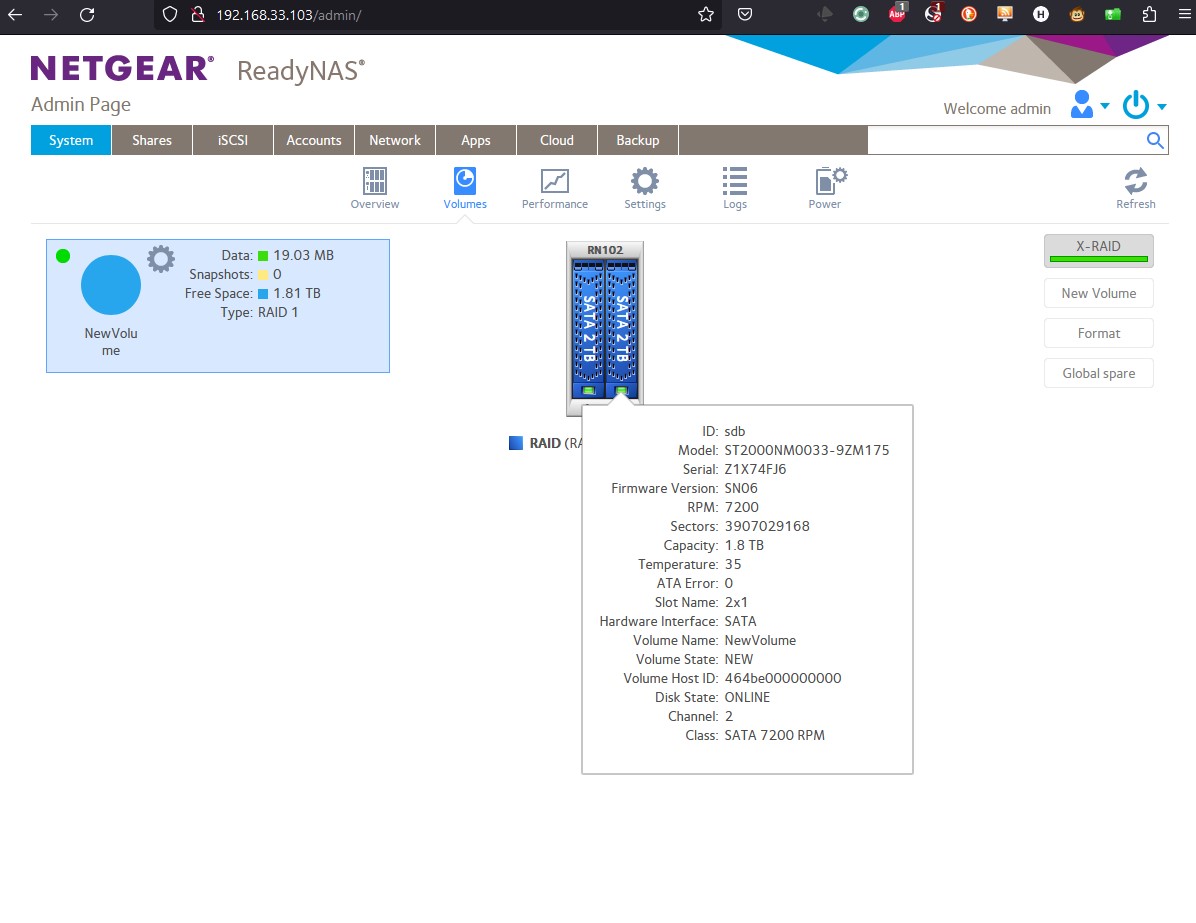Click the Settings gear icon in toolbar

pos(644,182)
